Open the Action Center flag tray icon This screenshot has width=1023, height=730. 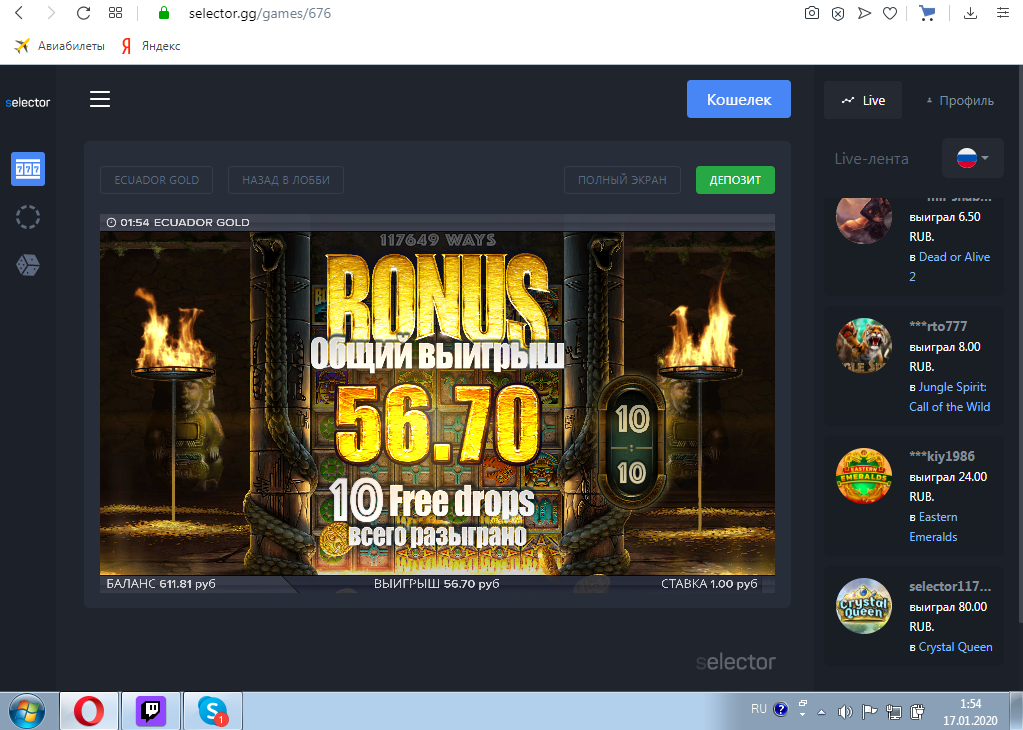pyautogui.click(x=869, y=712)
